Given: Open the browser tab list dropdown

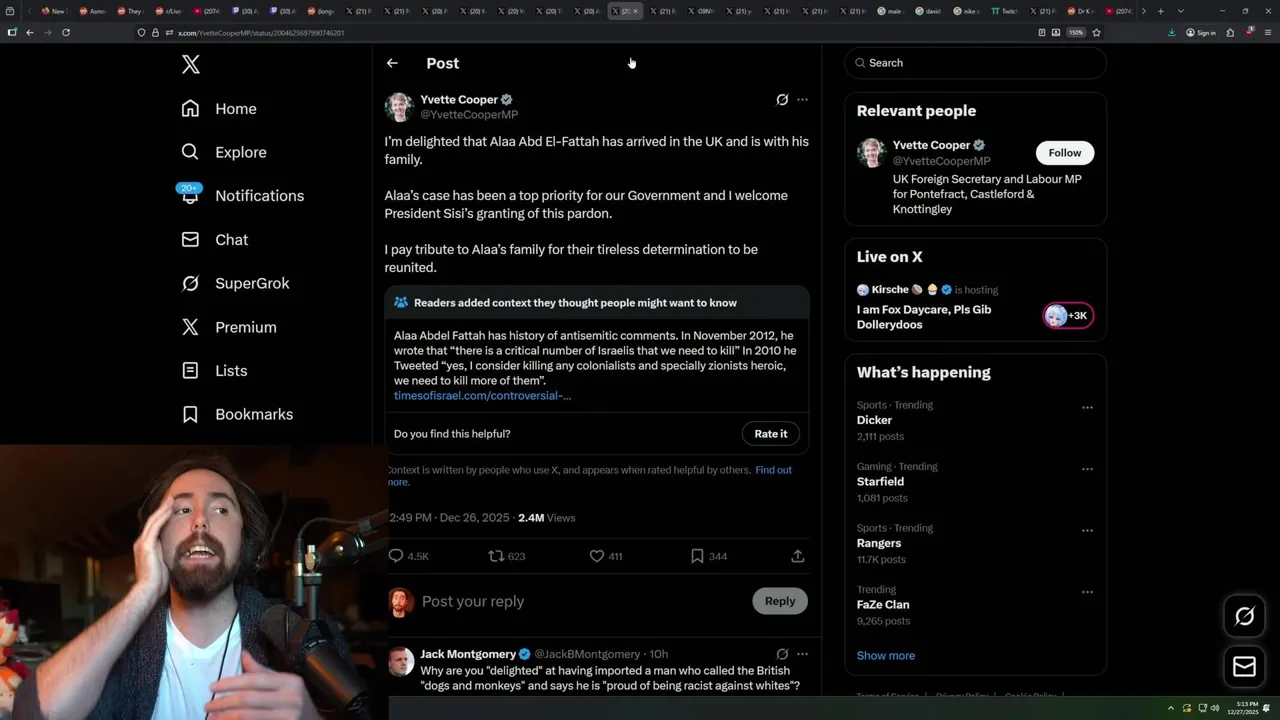Looking at the screenshot, I should pyautogui.click(x=1181, y=11).
